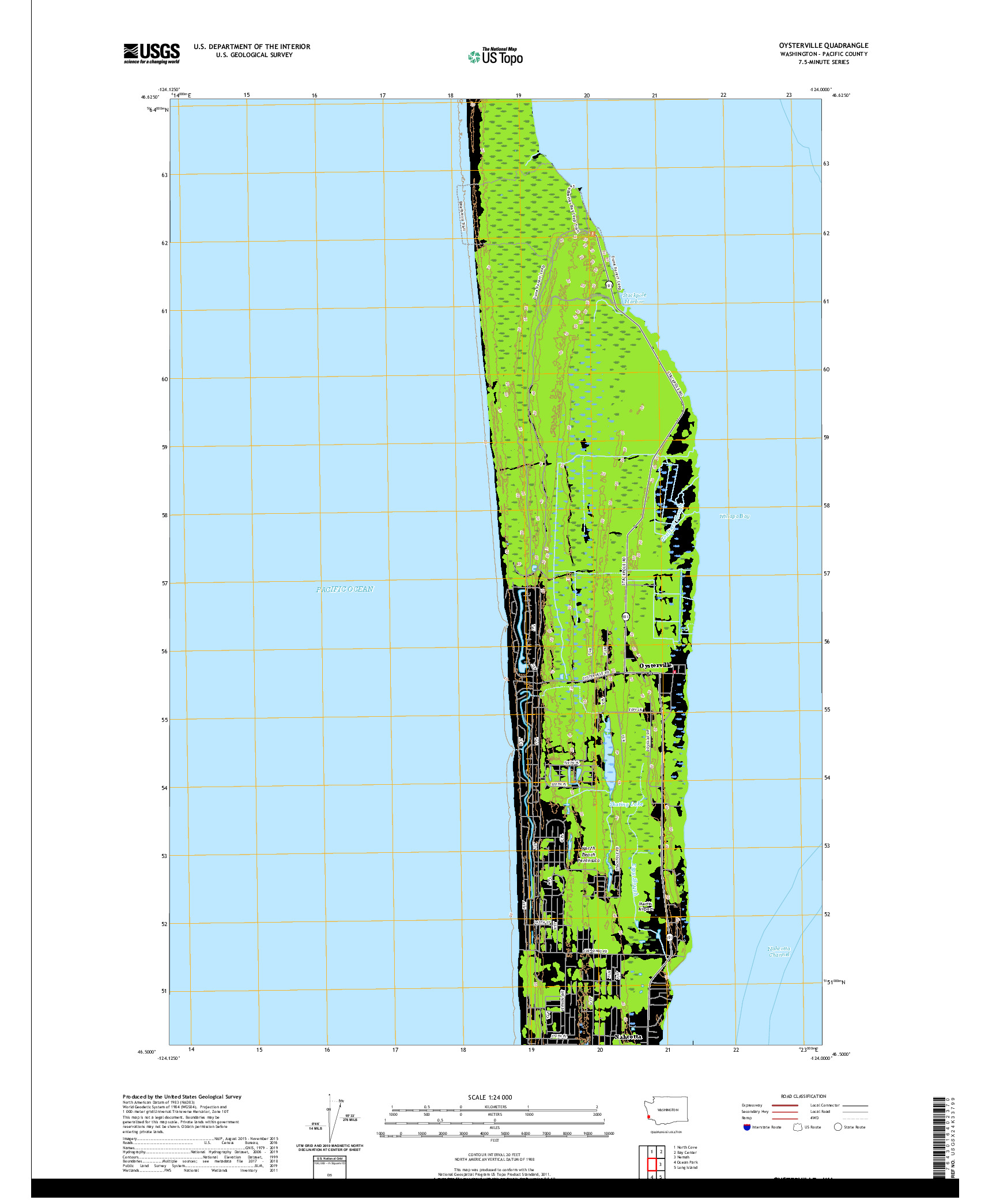
Task: Click the FEET scale bar
Action: click(495, 1135)
